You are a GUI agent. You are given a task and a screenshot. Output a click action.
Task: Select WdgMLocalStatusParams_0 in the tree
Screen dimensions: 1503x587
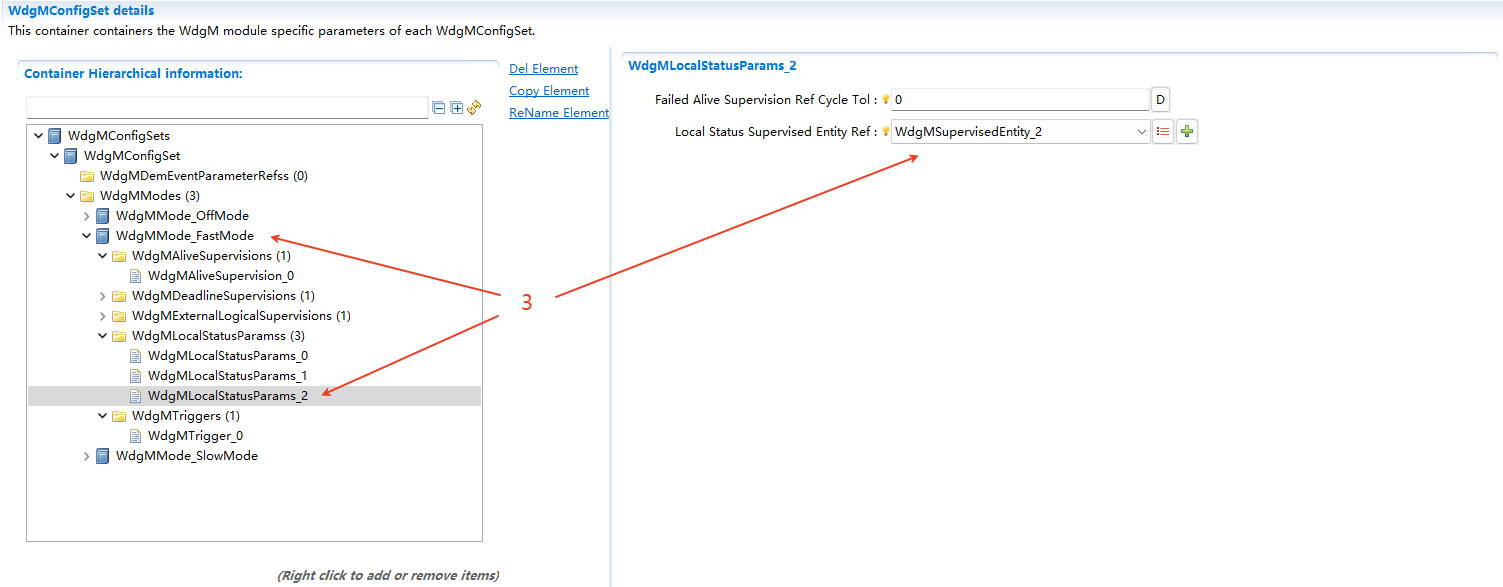227,356
